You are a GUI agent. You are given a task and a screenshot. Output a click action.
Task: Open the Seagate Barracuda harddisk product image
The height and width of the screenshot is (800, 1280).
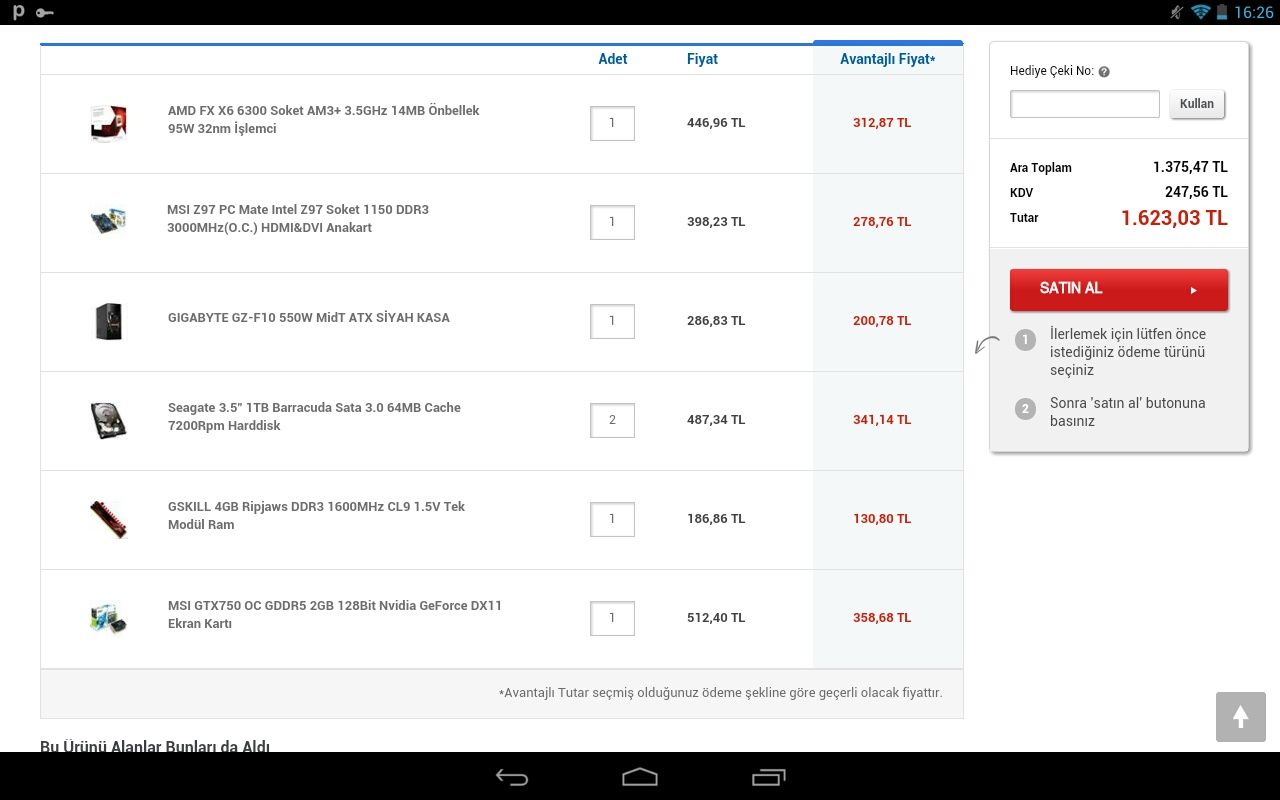pos(108,420)
